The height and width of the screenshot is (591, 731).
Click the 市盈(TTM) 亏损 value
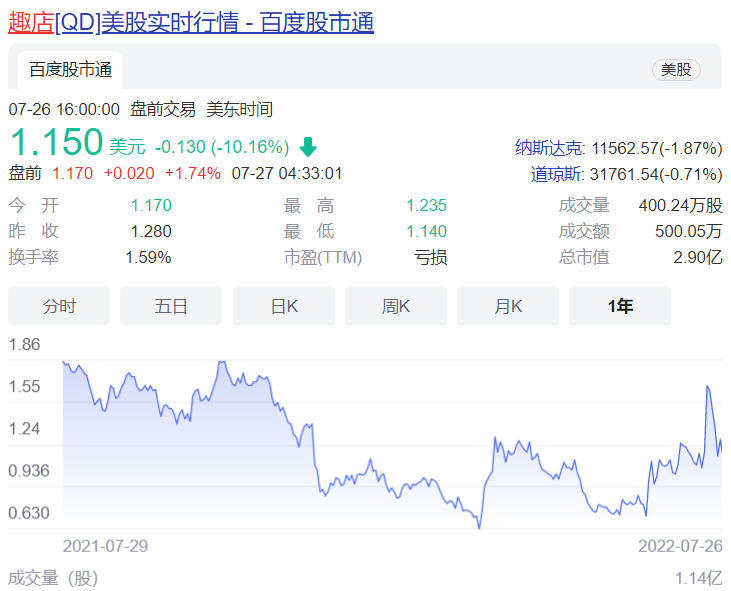pos(430,257)
